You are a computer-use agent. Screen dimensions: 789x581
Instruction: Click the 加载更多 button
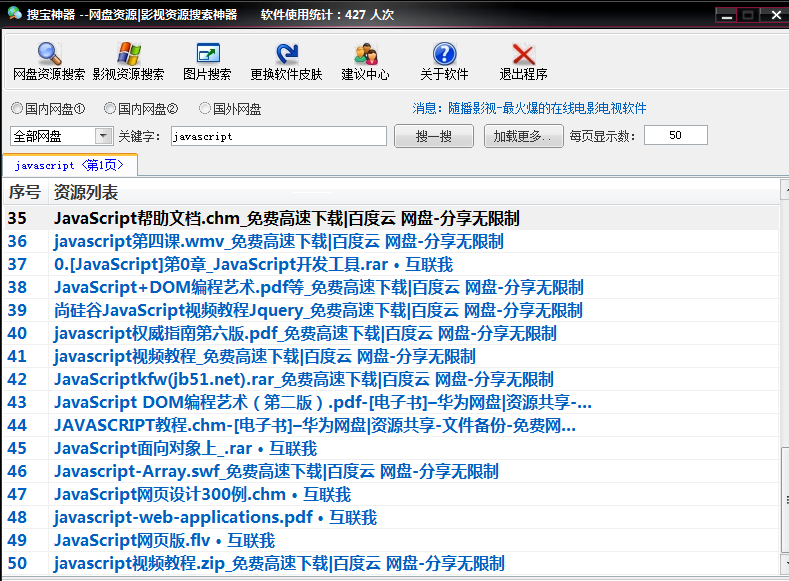(x=523, y=136)
